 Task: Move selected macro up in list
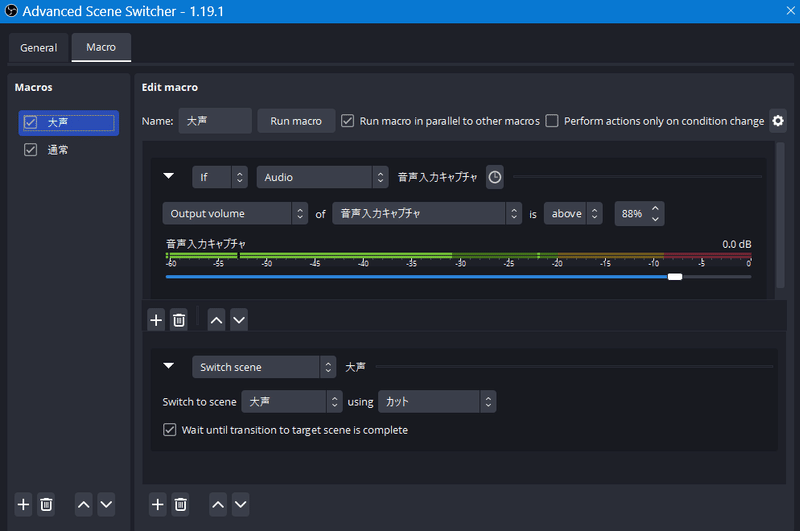click(84, 504)
